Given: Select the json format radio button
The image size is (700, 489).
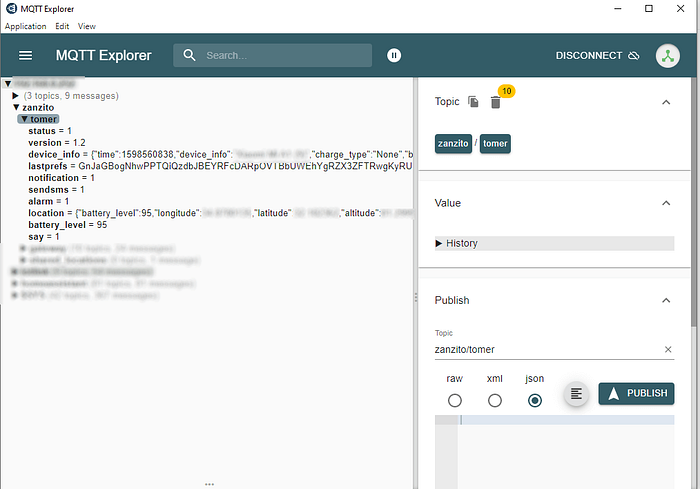Looking at the screenshot, I should tap(534, 400).
